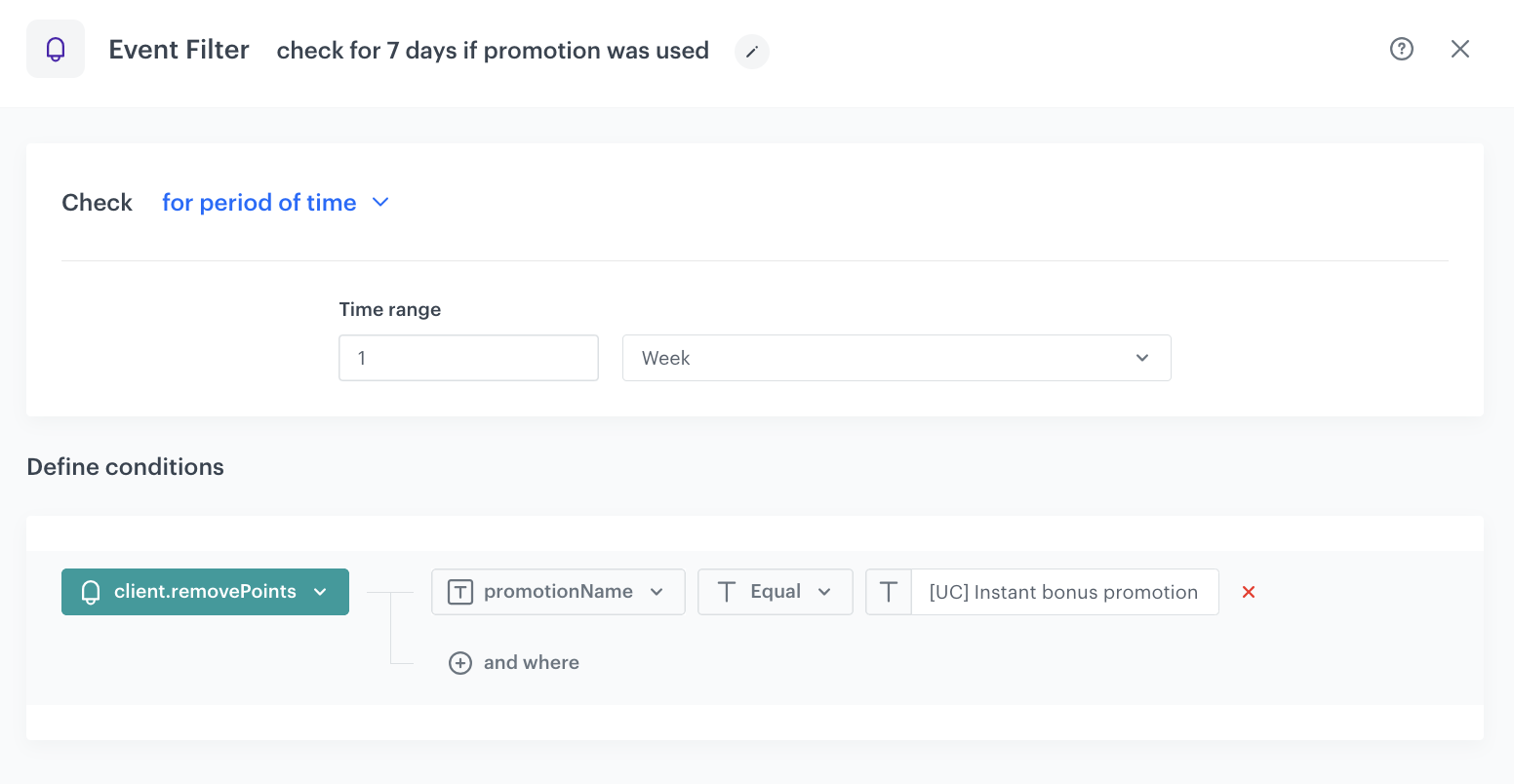Click the T icon next to Equal operator
Image resolution: width=1514 pixels, height=784 pixels.
[x=727, y=591]
